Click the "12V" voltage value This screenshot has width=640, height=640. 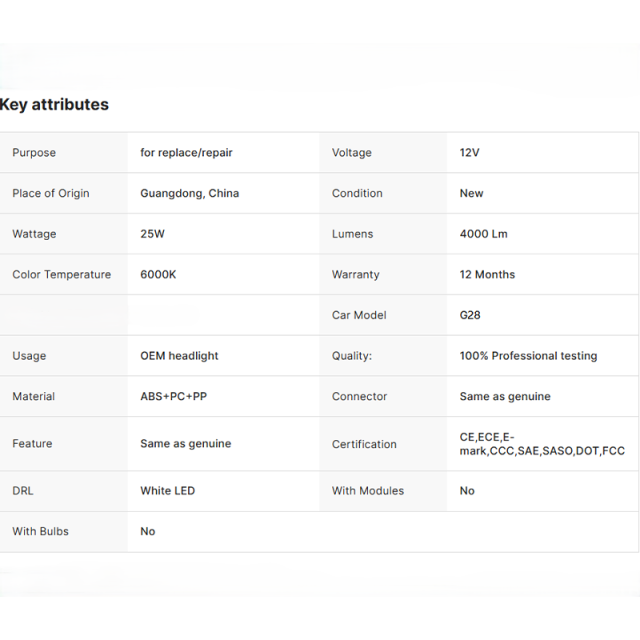(469, 153)
